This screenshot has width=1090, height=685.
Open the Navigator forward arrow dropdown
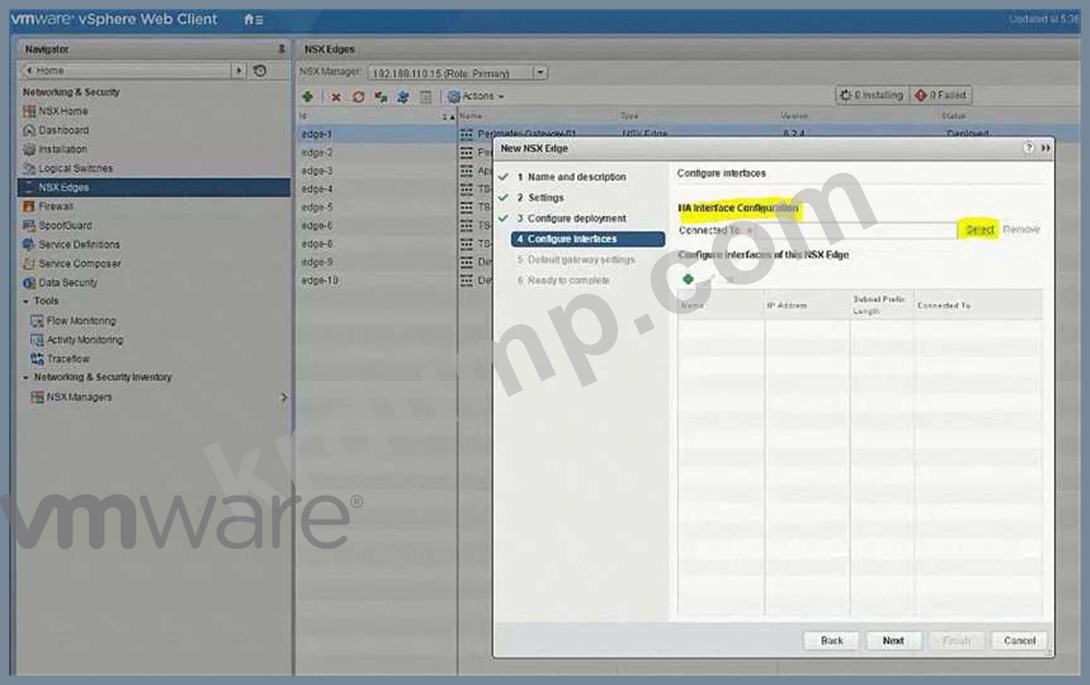pyautogui.click(x=238, y=70)
